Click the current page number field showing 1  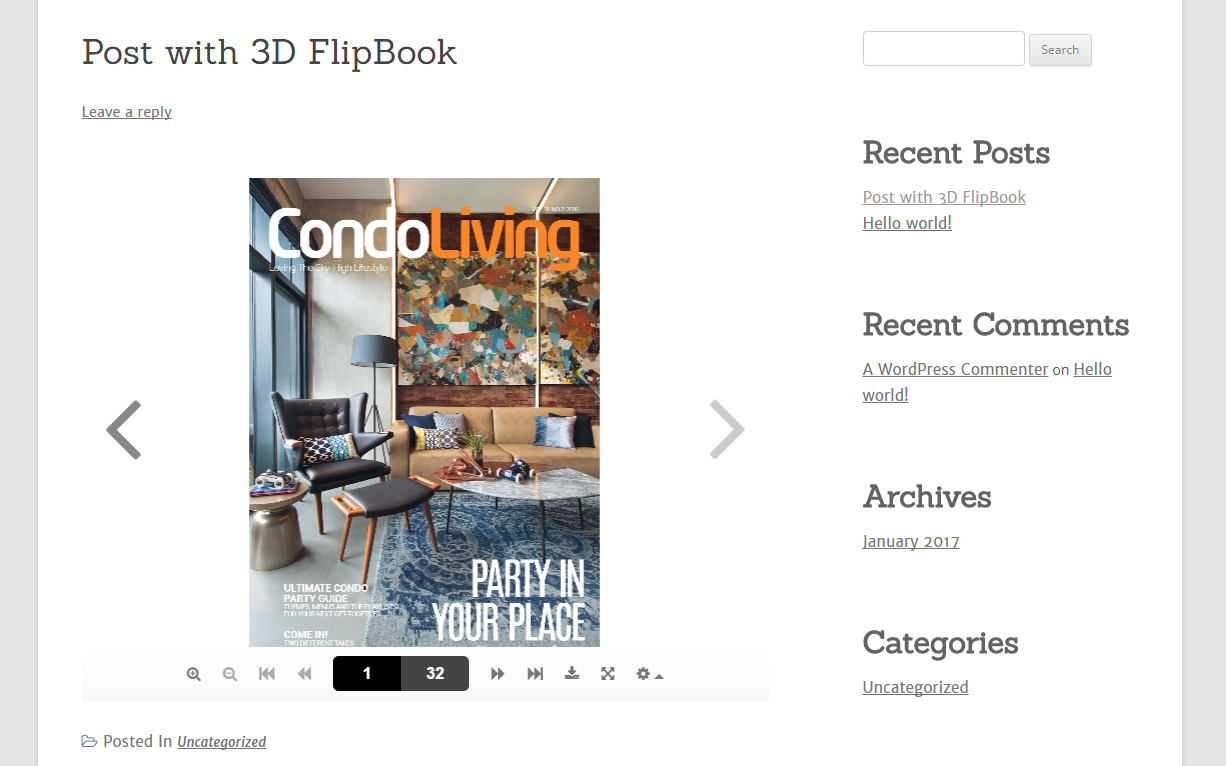click(367, 674)
